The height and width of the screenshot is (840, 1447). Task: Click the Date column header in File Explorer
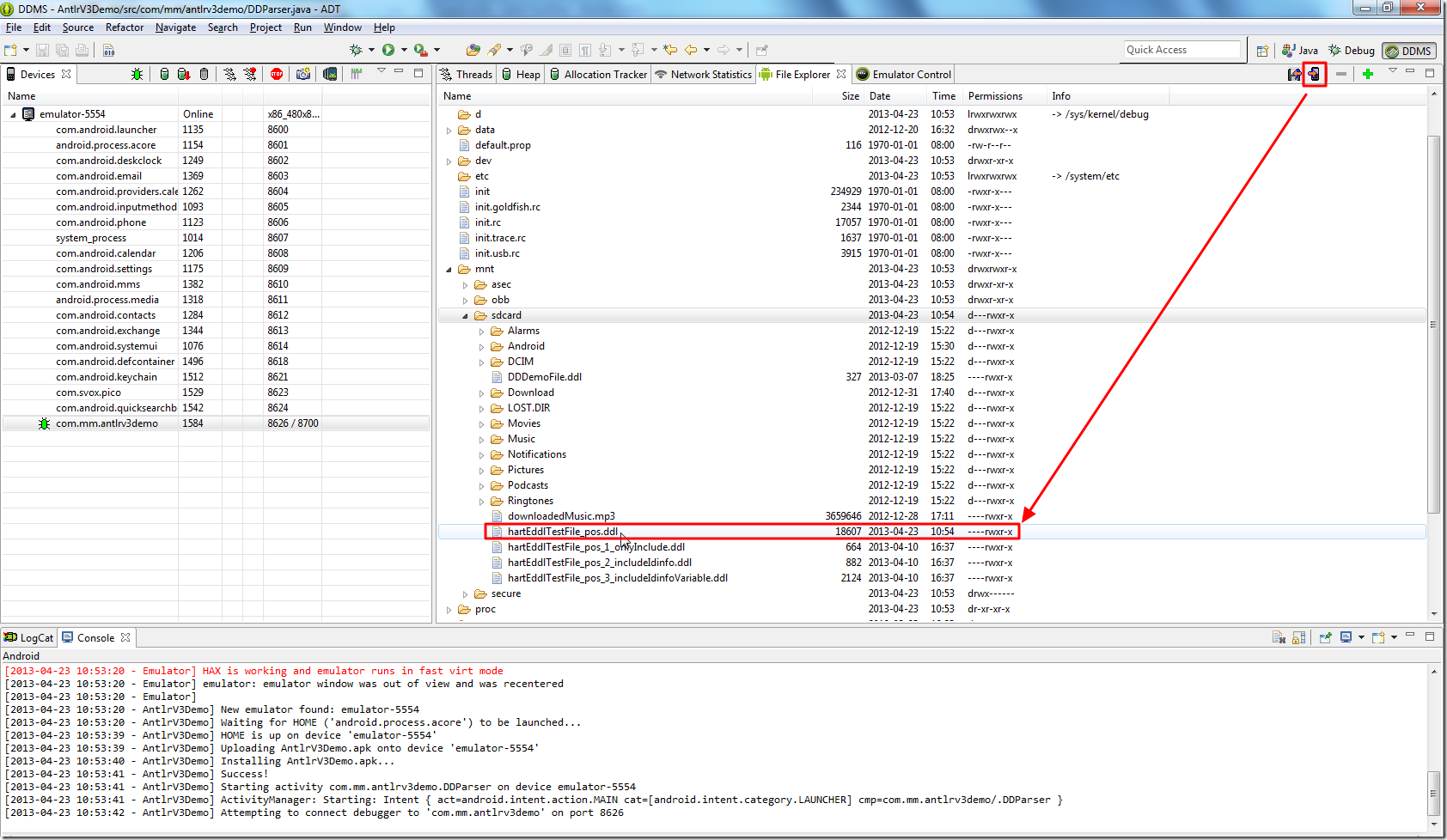(894, 96)
